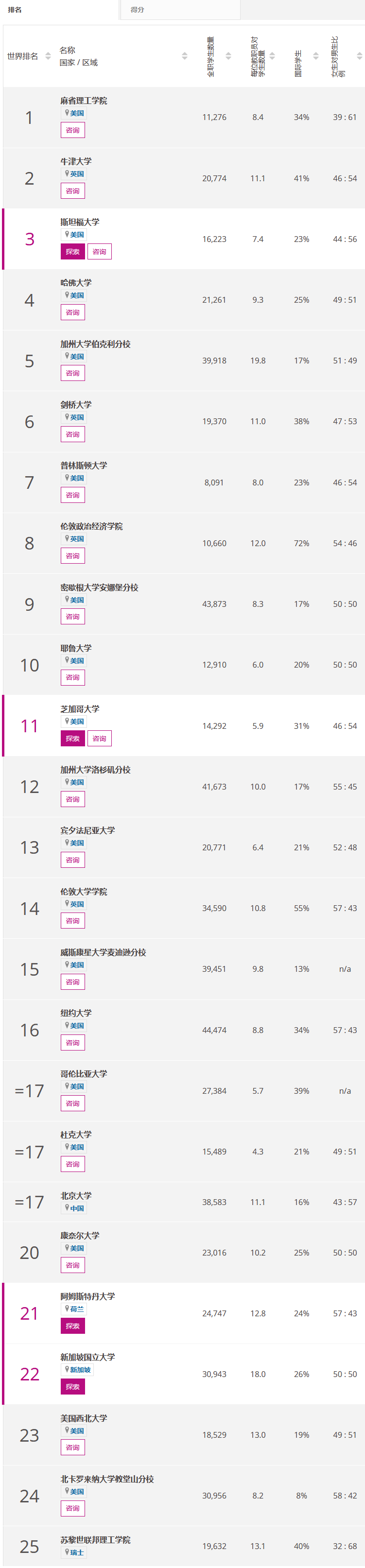Sort by 女生对男生比例 column arrows

pyautogui.click(x=360, y=56)
